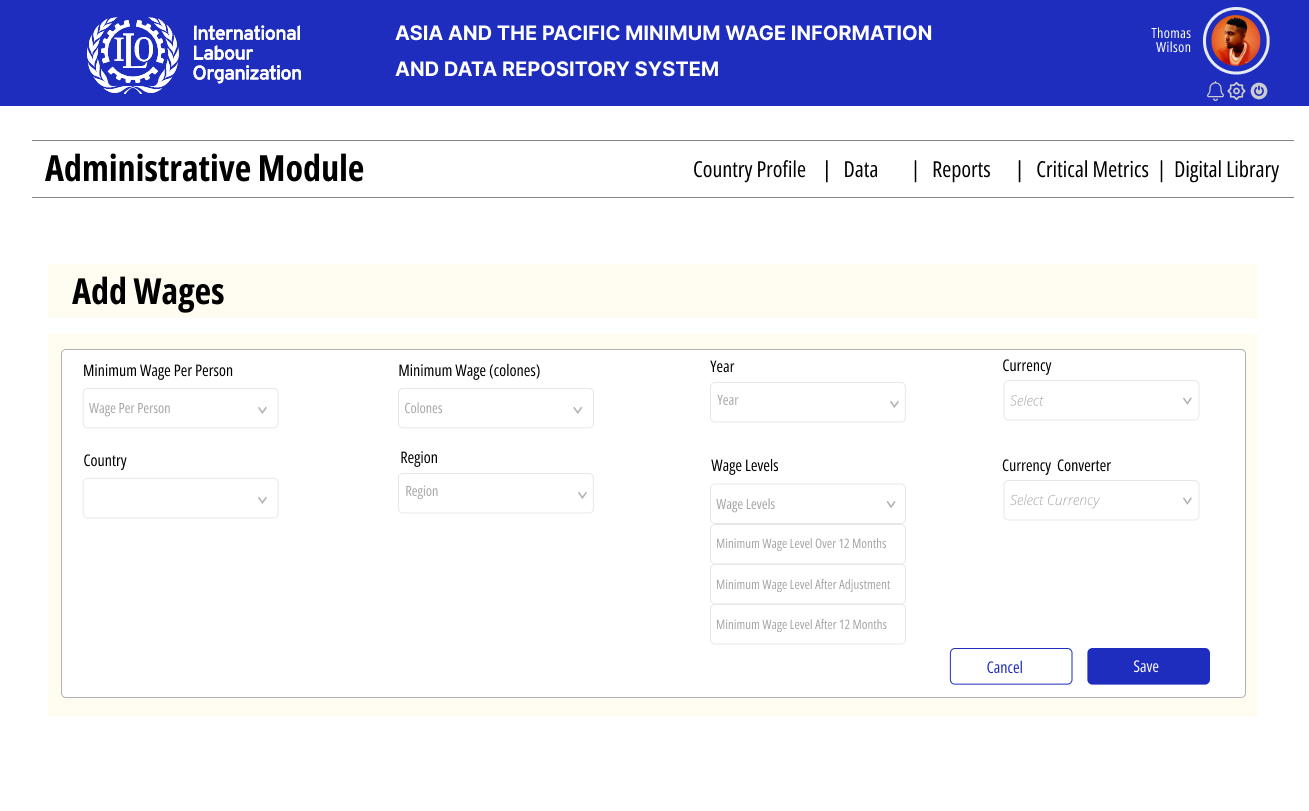Go to the Country Profile menu
This screenshot has width=1309, height=811.
[749, 170]
